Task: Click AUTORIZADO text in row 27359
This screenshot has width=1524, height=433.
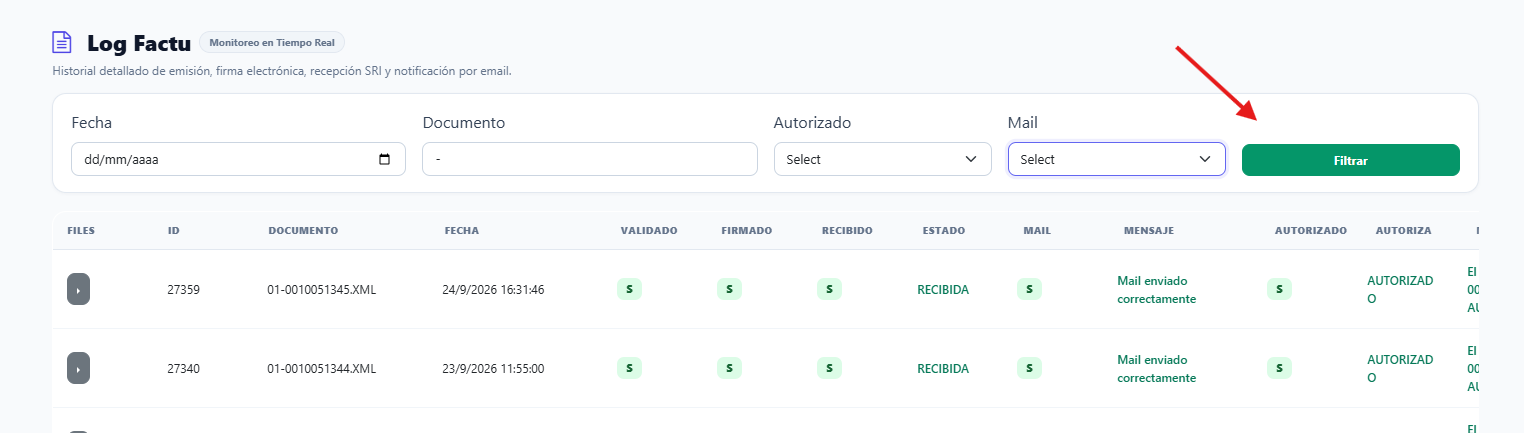Action: click(x=1400, y=290)
